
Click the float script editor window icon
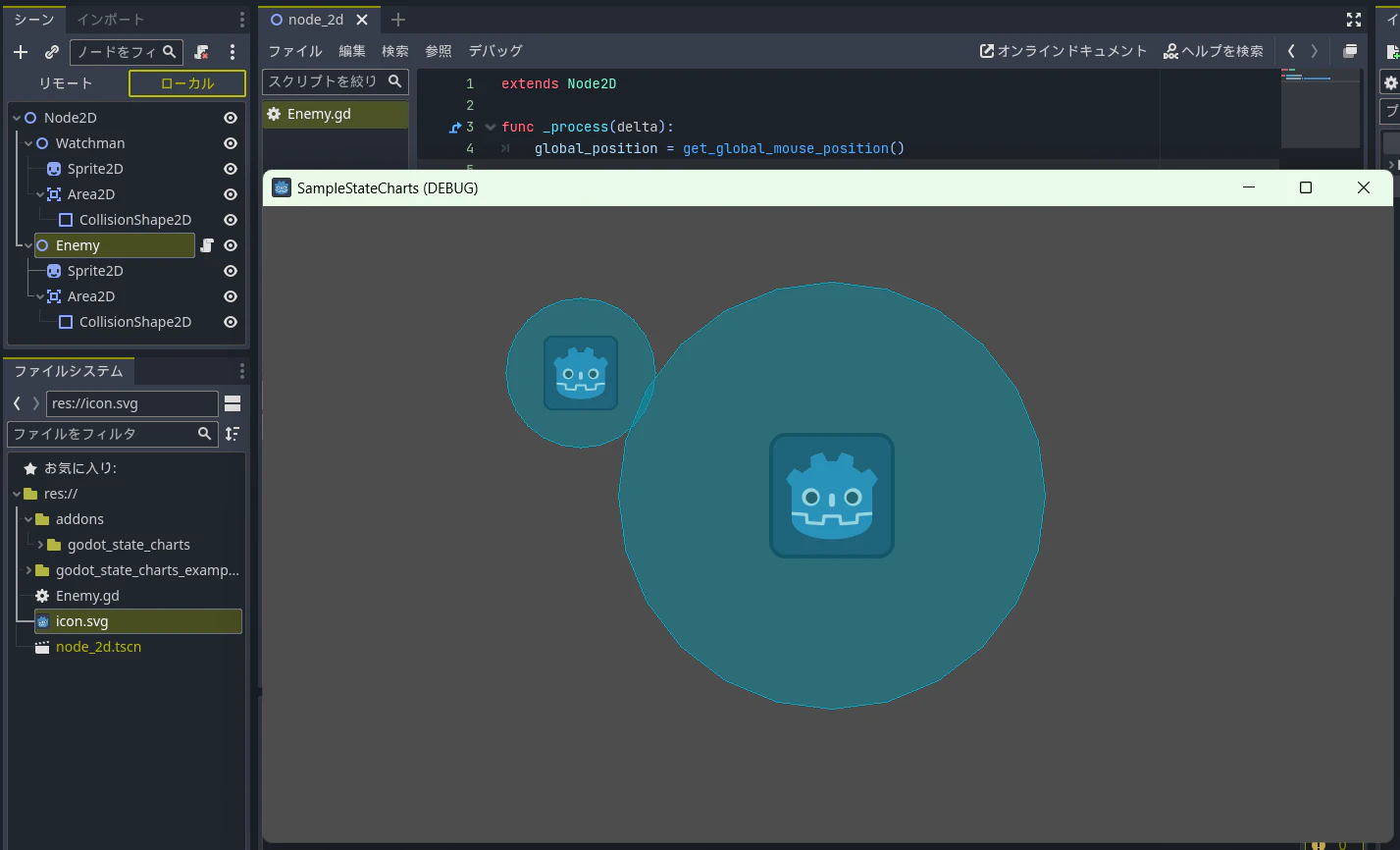1350,51
